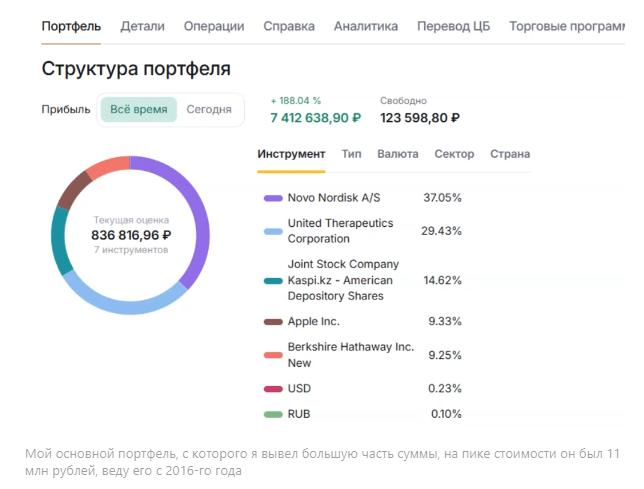Select the United Therapeutics Corporation label
Screen dimensions: 644x489
[x=340, y=231]
